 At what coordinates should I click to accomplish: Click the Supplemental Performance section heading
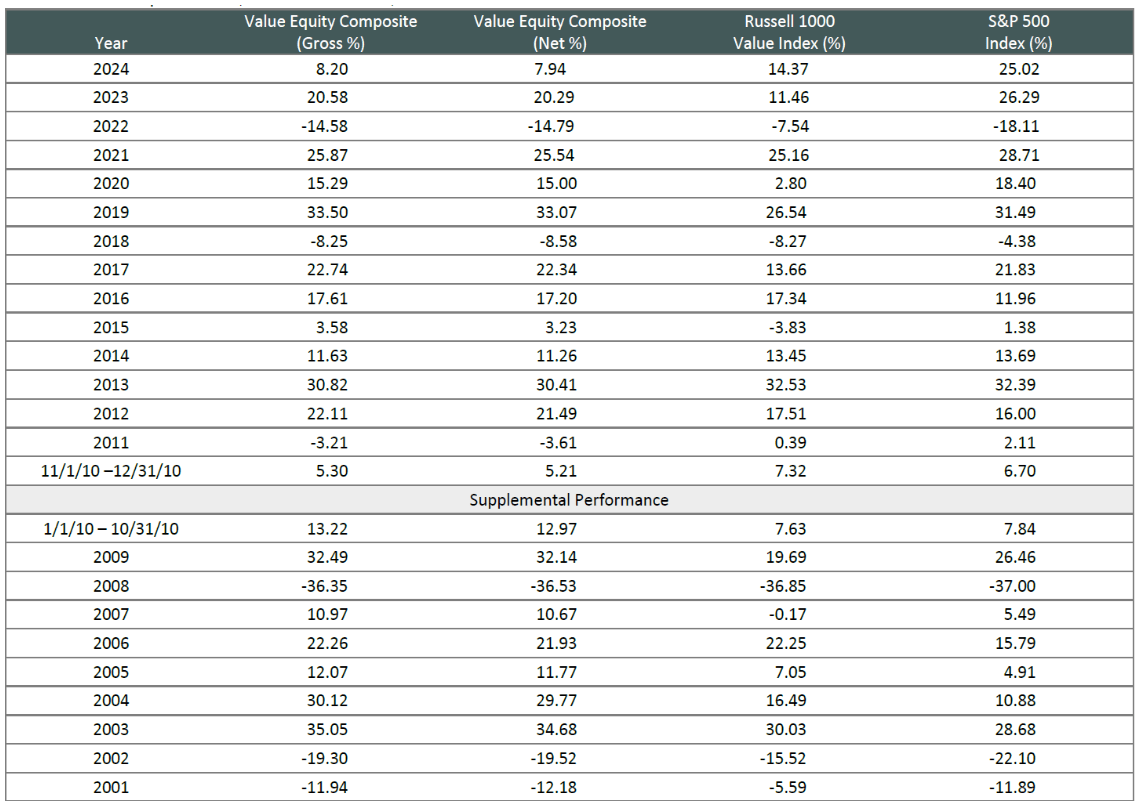coord(569,500)
